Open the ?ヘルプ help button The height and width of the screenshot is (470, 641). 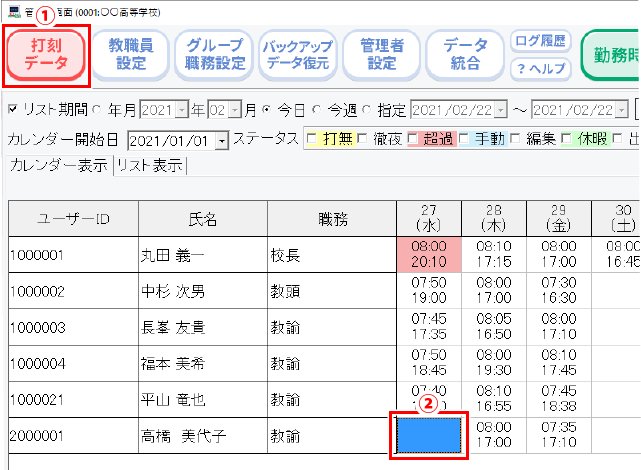[540, 69]
